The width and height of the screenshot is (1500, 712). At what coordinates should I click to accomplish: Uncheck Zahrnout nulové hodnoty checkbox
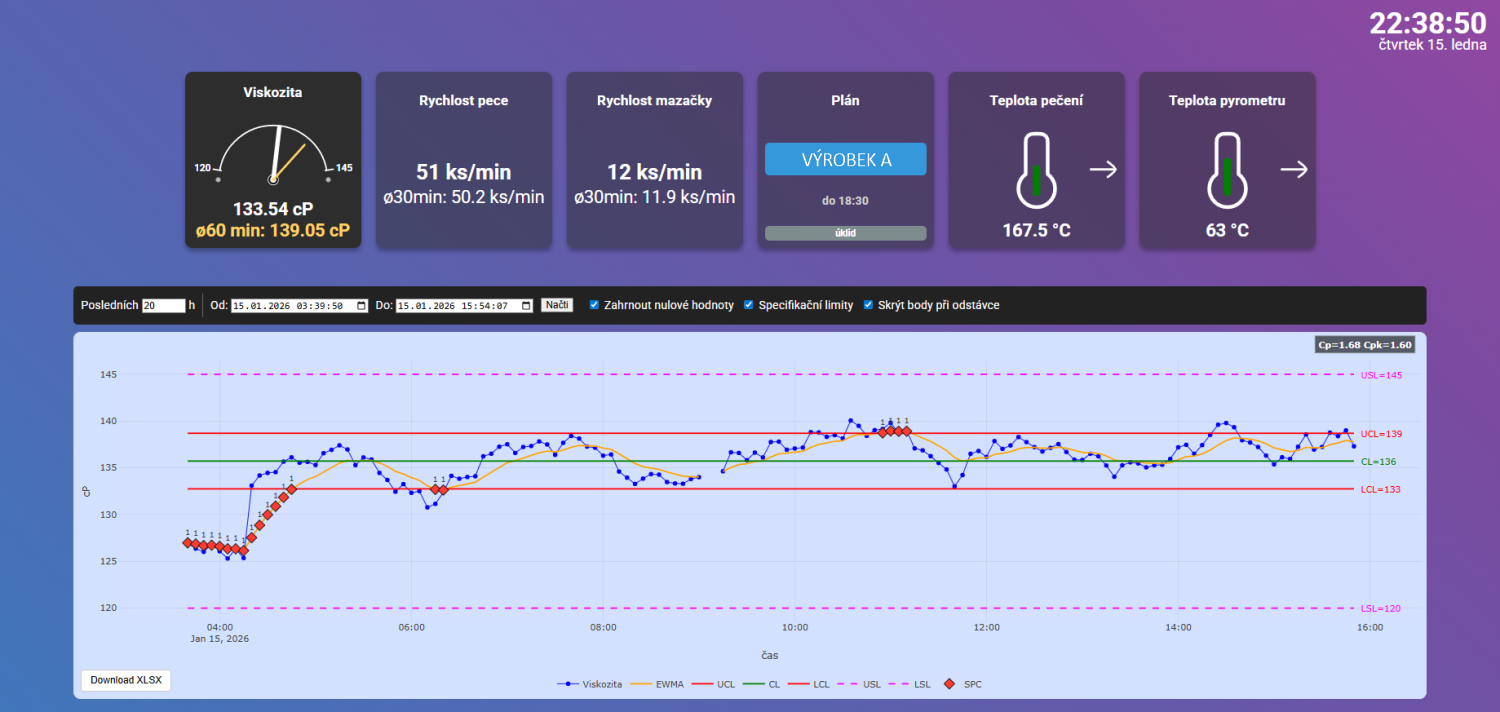595,305
